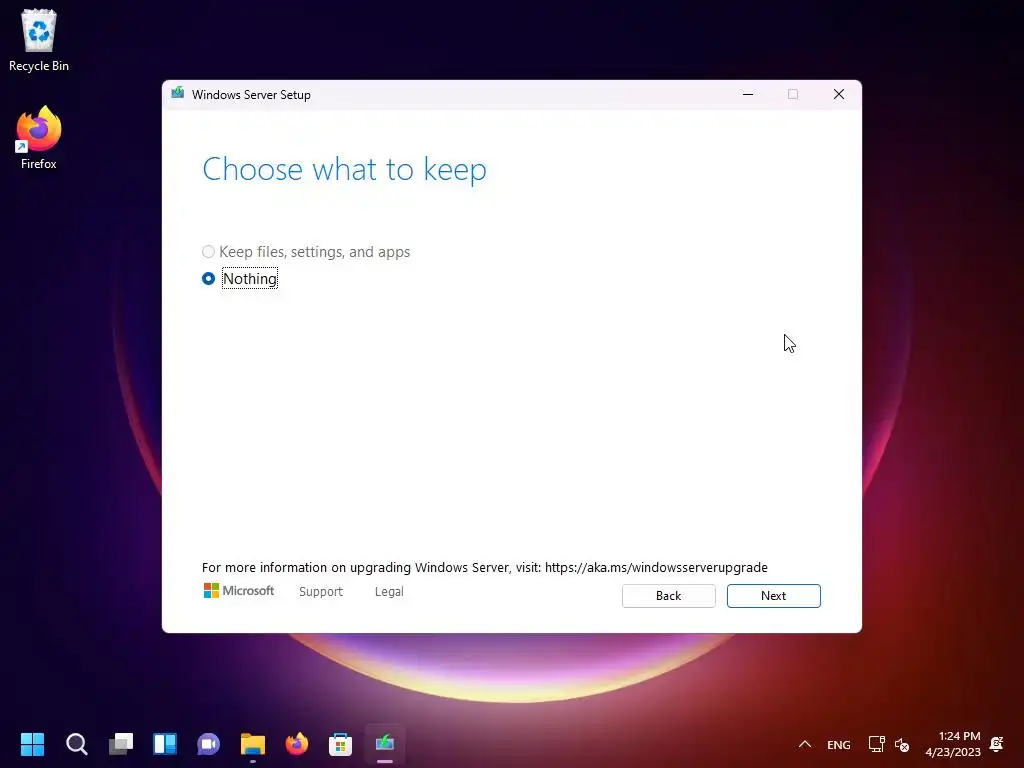The width and height of the screenshot is (1024, 768).
Task: Click the muted volume tray icon
Action: (x=902, y=744)
